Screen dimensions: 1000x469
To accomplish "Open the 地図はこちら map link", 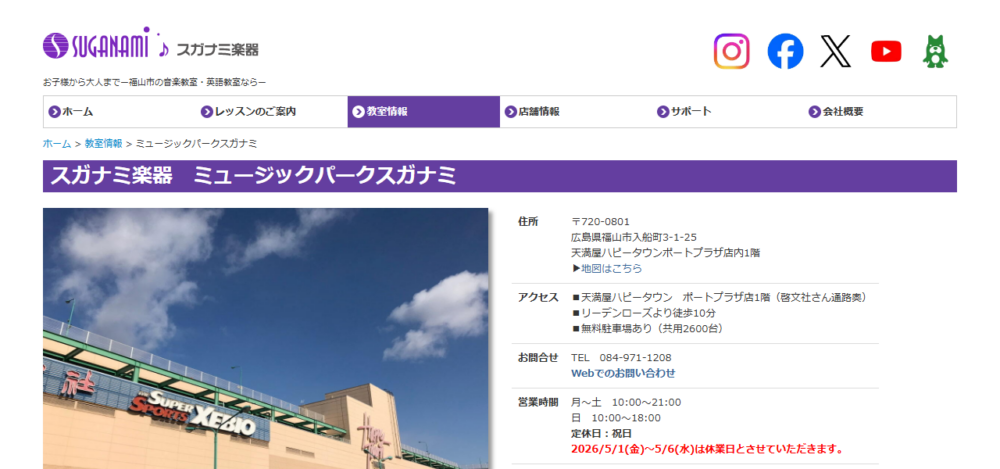I will (612, 269).
